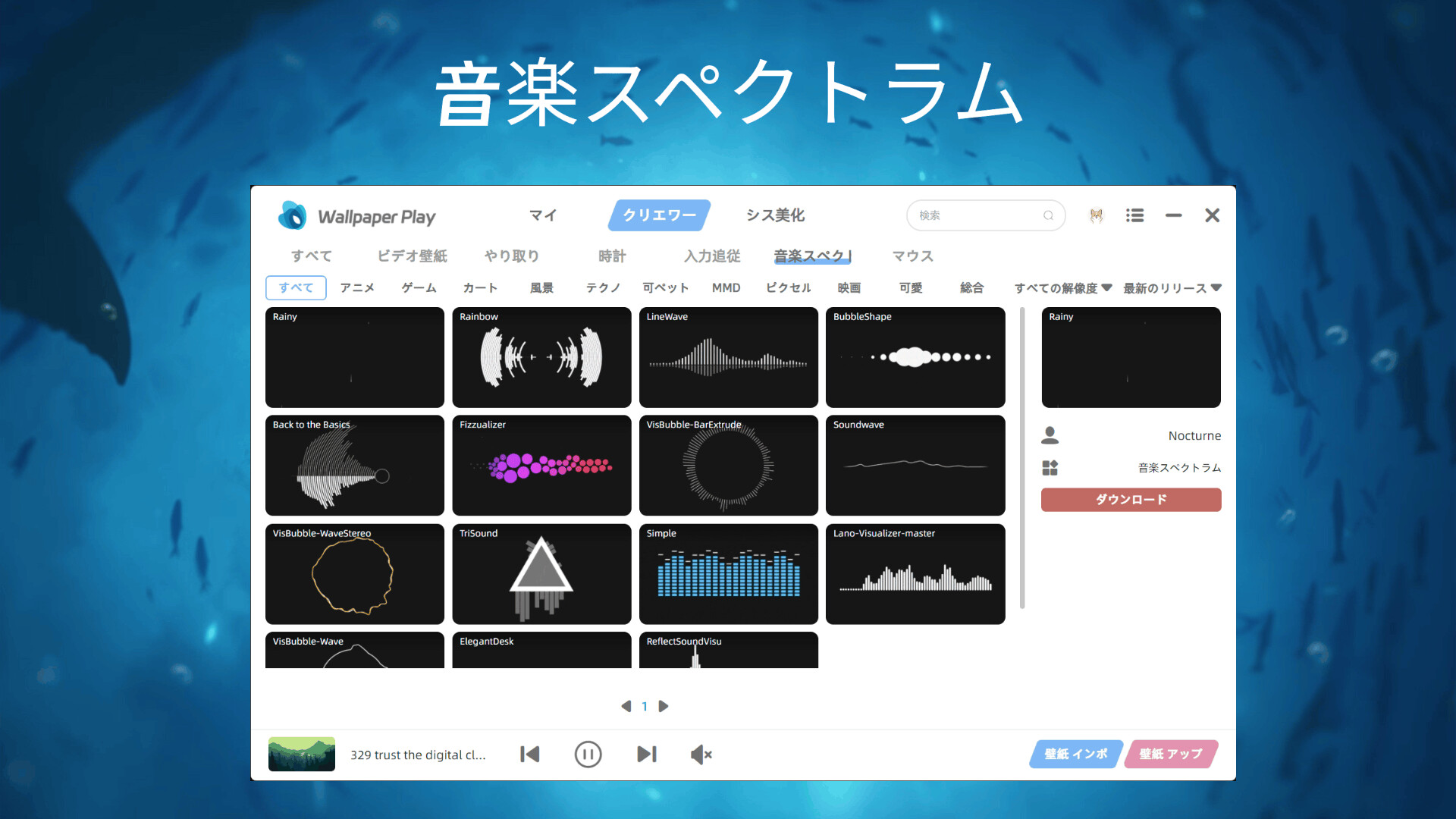Screen dimensions: 1456x819
Task: Go to the next page arrow
Action: pos(664,706)
